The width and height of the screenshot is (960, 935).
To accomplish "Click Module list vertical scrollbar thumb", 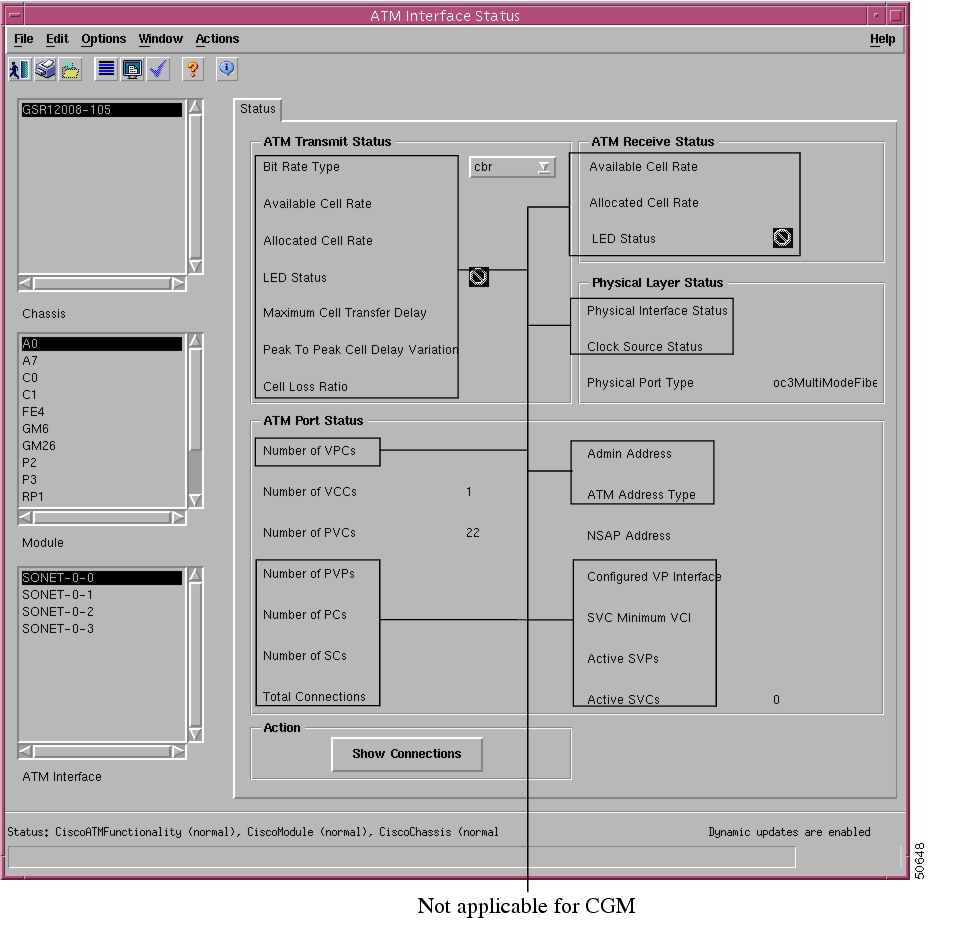I will (195, 400).
